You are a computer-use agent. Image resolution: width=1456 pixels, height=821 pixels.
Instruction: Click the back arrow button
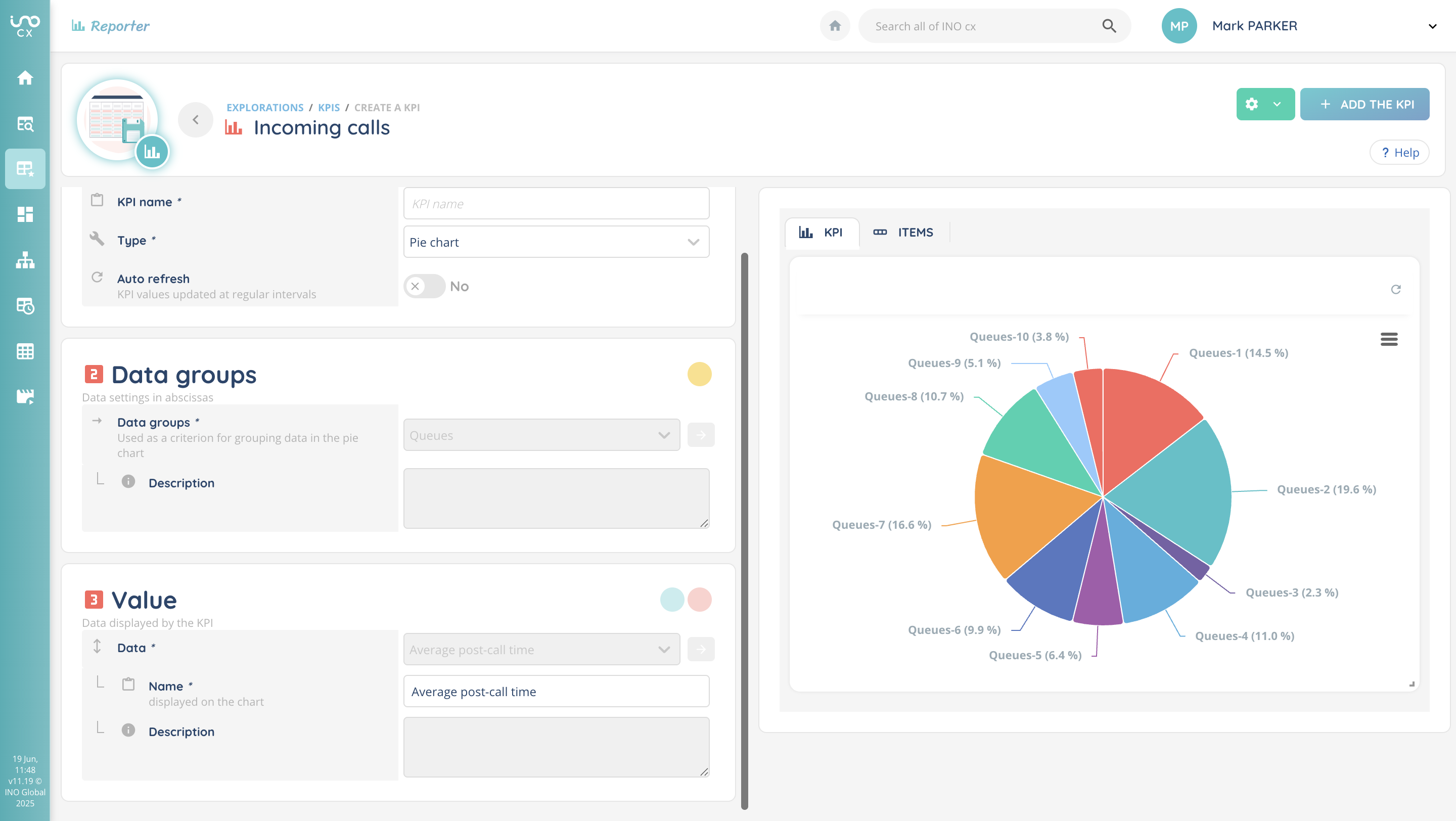[196, 119]
